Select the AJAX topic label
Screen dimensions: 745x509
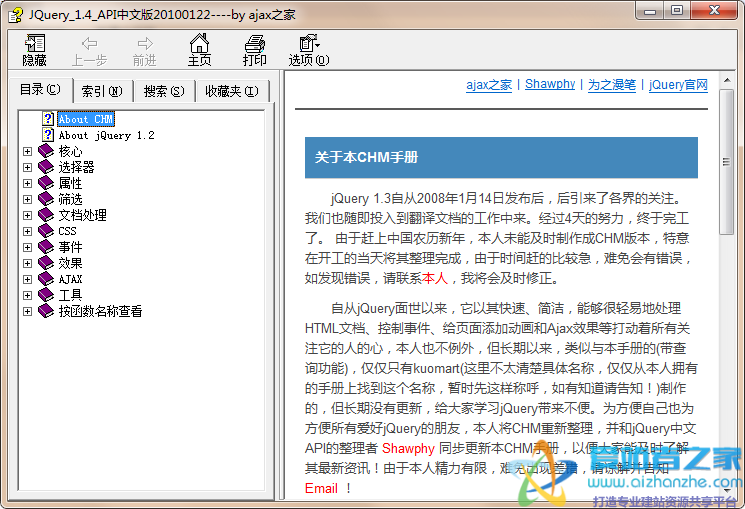click(x=70, y=279)
